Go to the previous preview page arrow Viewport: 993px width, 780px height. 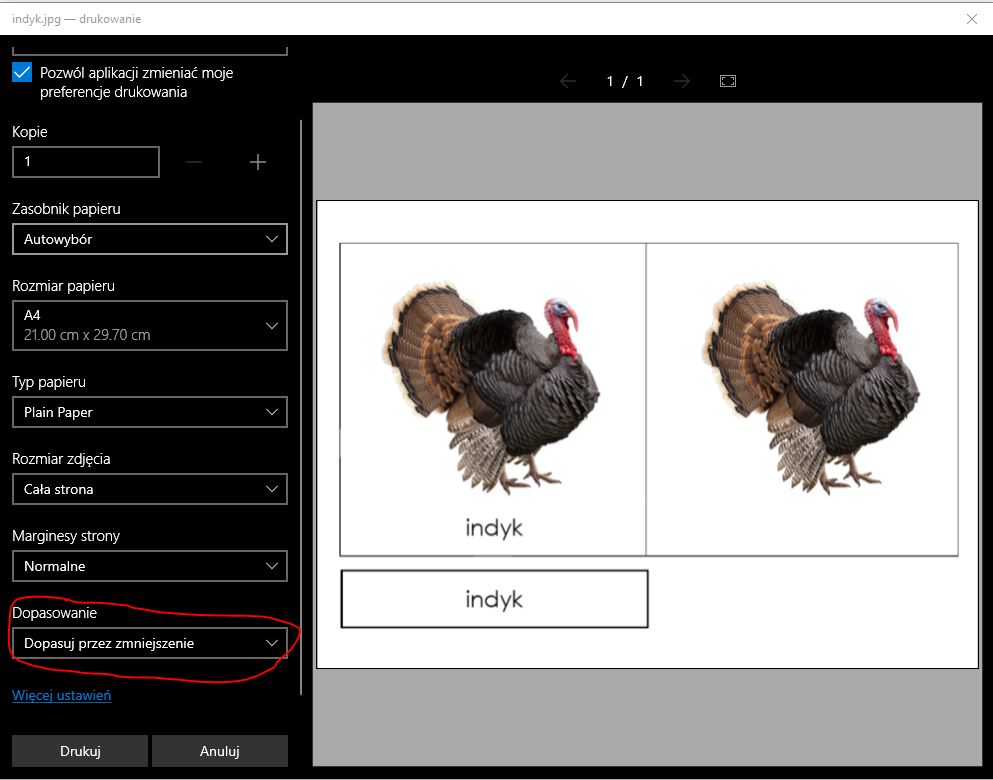coord(568,81)
